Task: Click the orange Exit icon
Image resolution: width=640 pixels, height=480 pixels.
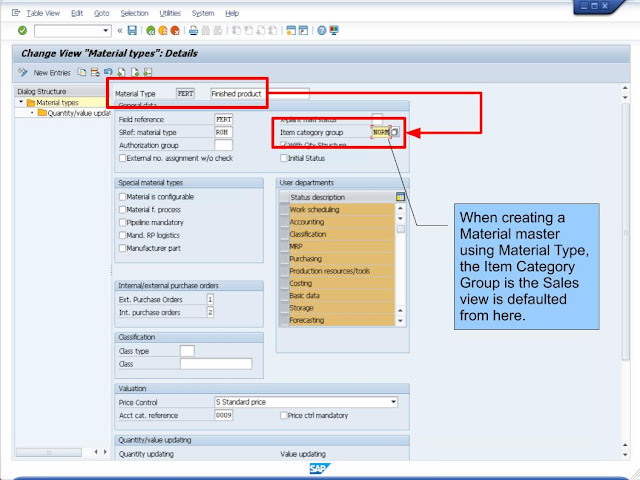Action: point(163,30)
